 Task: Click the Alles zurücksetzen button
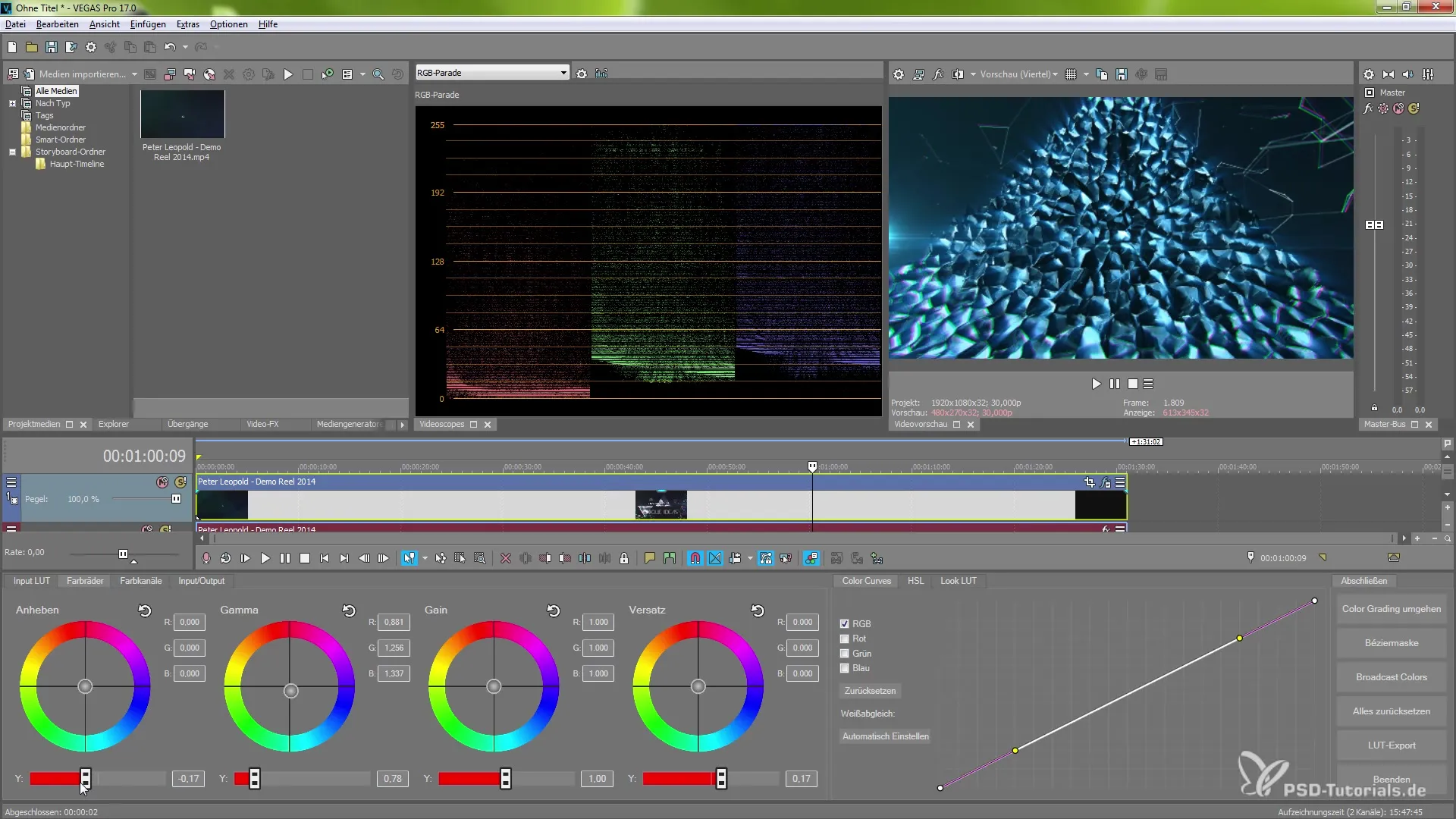pyautogui.click(x=1392, y=711)
